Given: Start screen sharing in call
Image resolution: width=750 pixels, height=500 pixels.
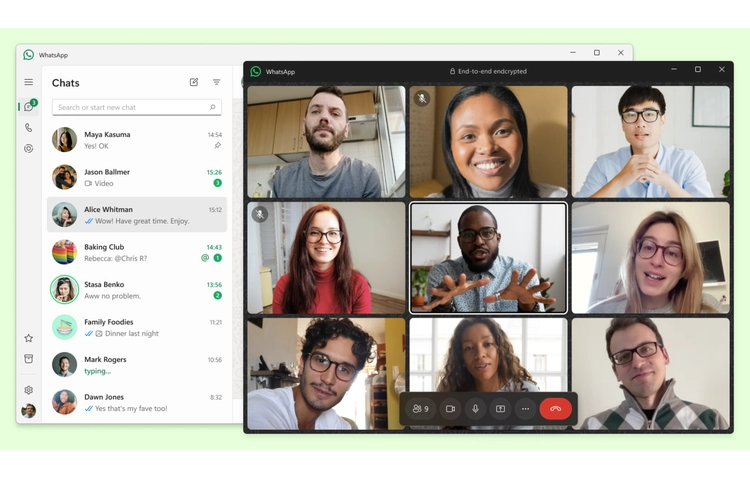Looking at the screenshot, I should point(500,409).
